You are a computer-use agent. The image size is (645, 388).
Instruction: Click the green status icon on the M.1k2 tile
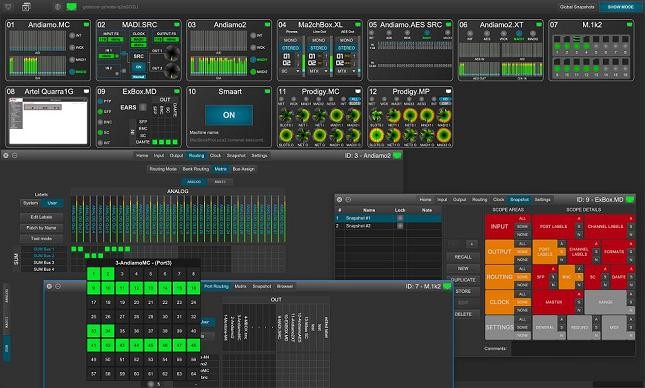[x=629, y=25]
